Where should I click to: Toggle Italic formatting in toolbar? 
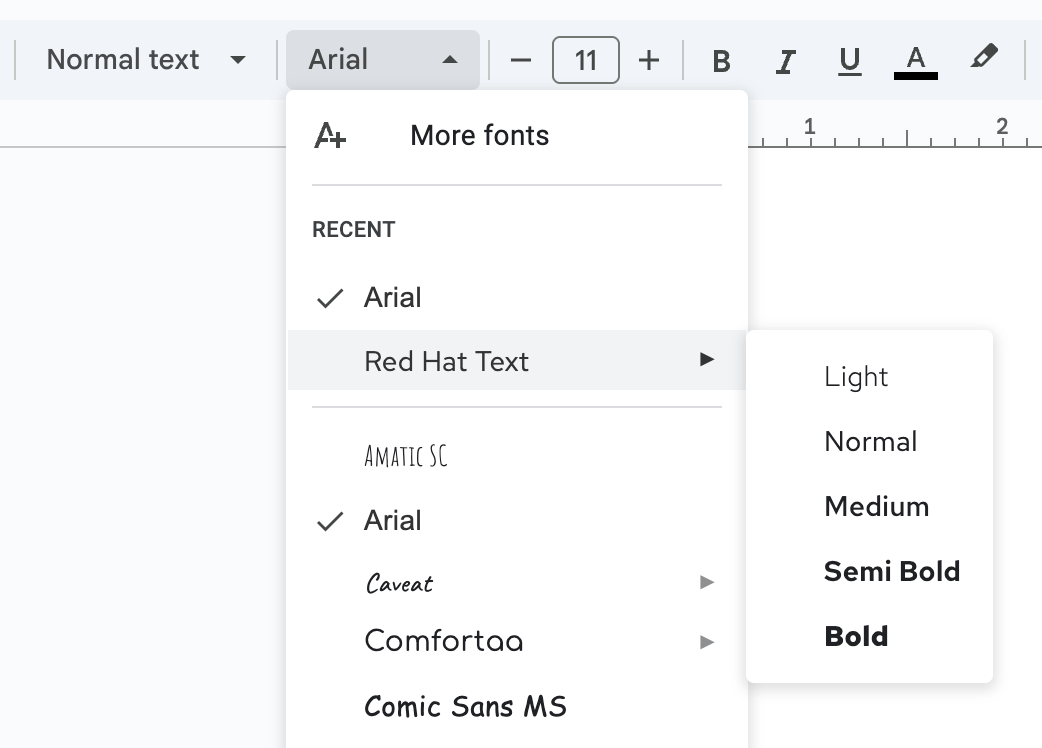tap(785, 61)
